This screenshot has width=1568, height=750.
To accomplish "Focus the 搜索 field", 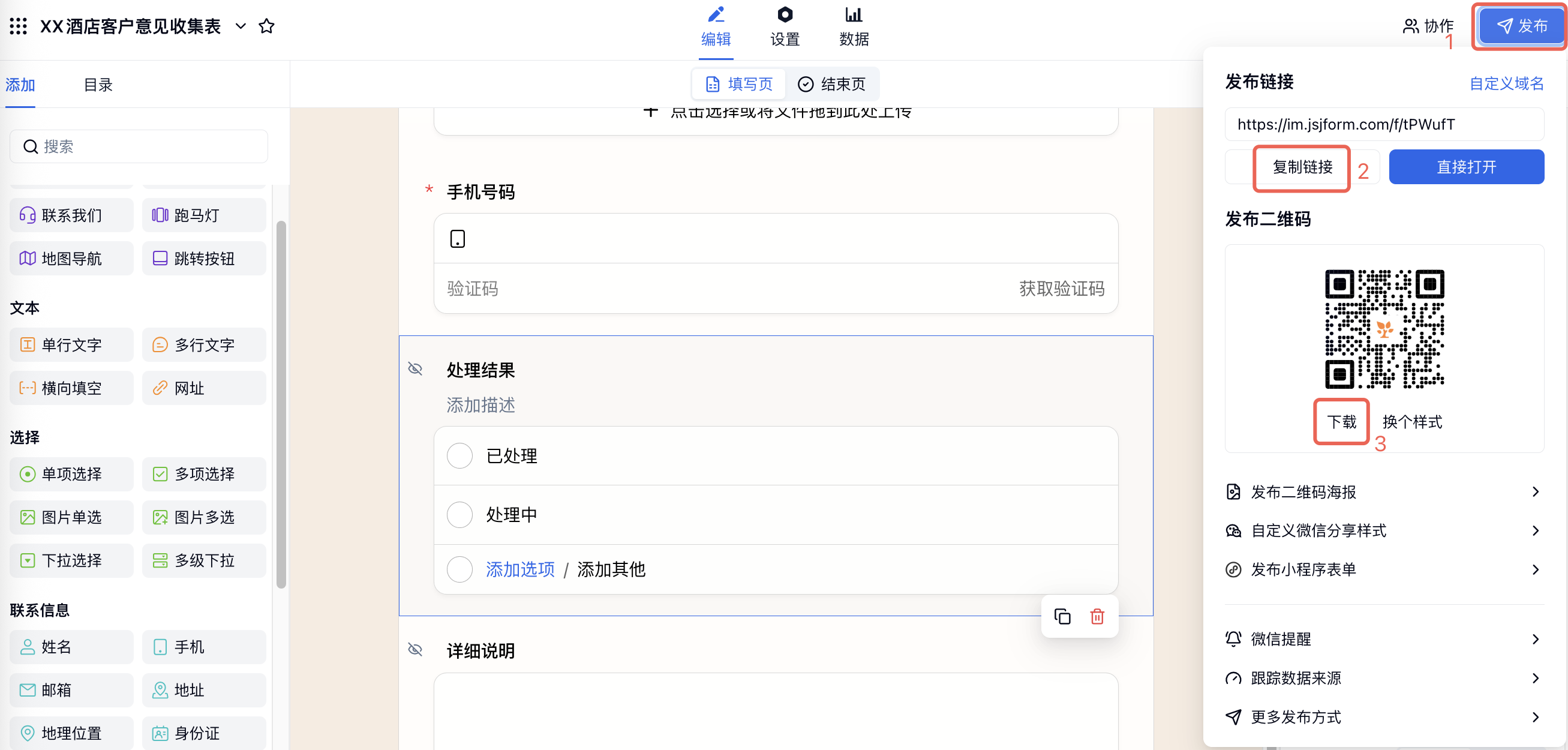I will (139, 147).
